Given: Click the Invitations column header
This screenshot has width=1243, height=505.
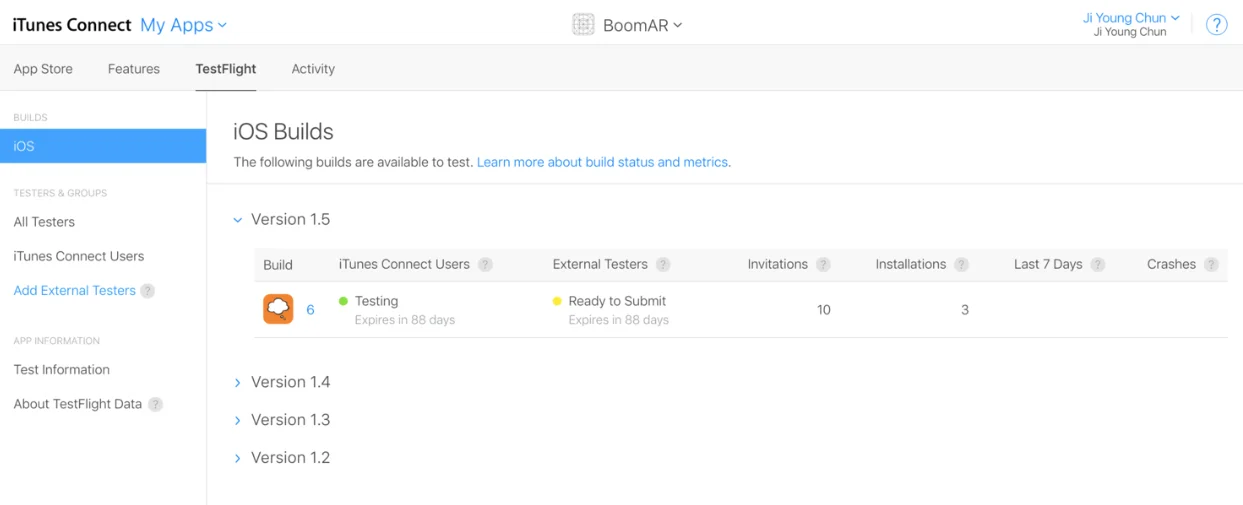Looking at the screenshot, I should [777, 265].
